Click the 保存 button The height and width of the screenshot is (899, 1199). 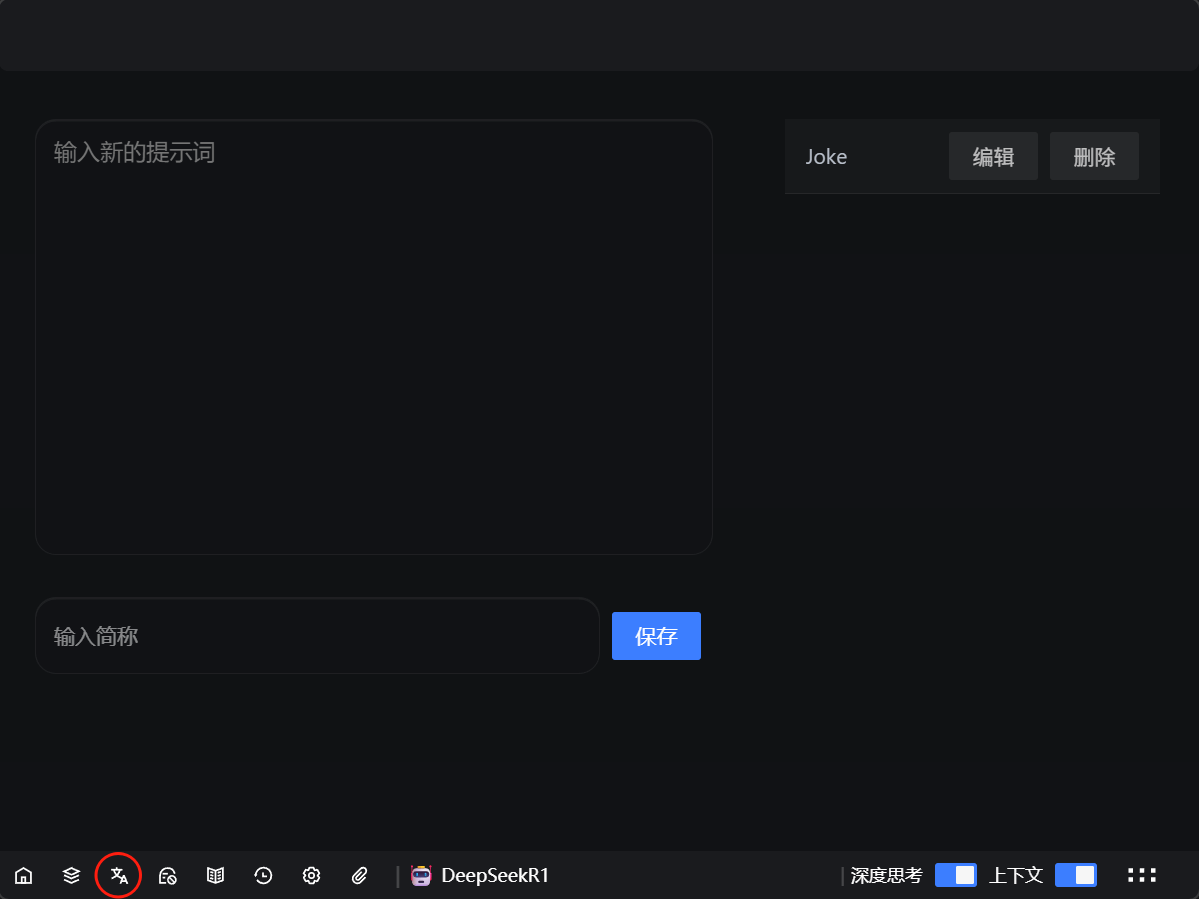tap(656, 636)
